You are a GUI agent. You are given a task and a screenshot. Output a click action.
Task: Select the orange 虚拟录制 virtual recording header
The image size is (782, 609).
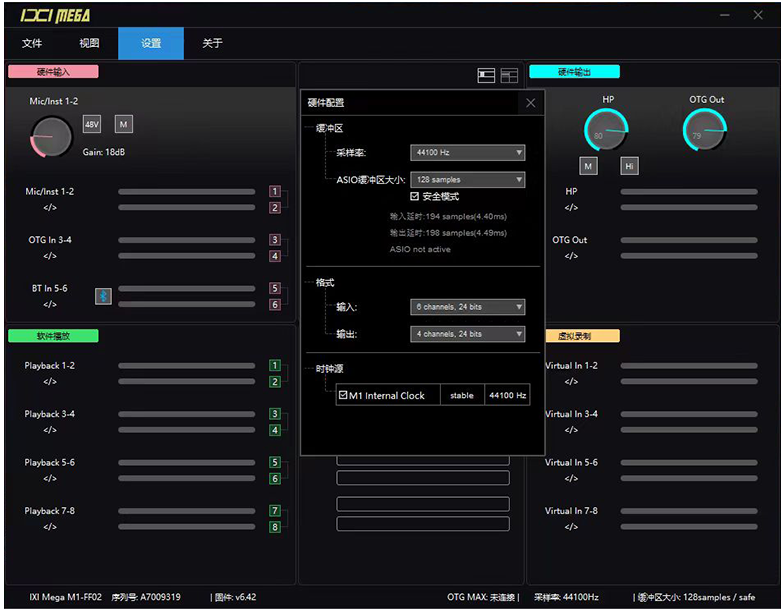tap(583, 336)
